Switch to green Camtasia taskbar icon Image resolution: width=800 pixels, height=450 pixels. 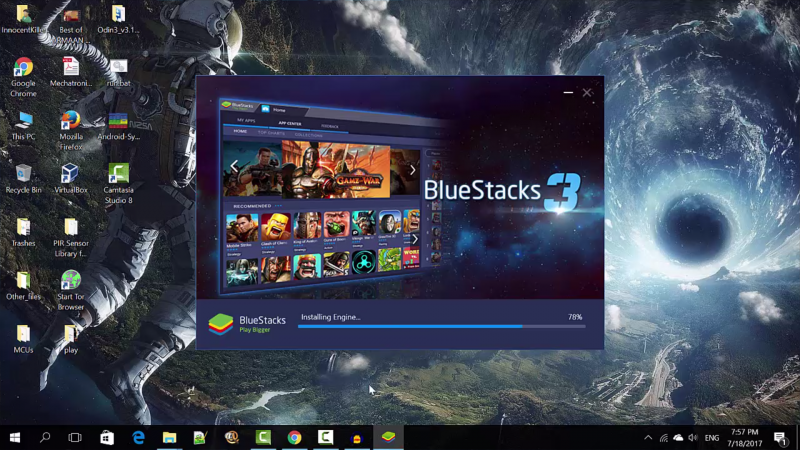263,438
